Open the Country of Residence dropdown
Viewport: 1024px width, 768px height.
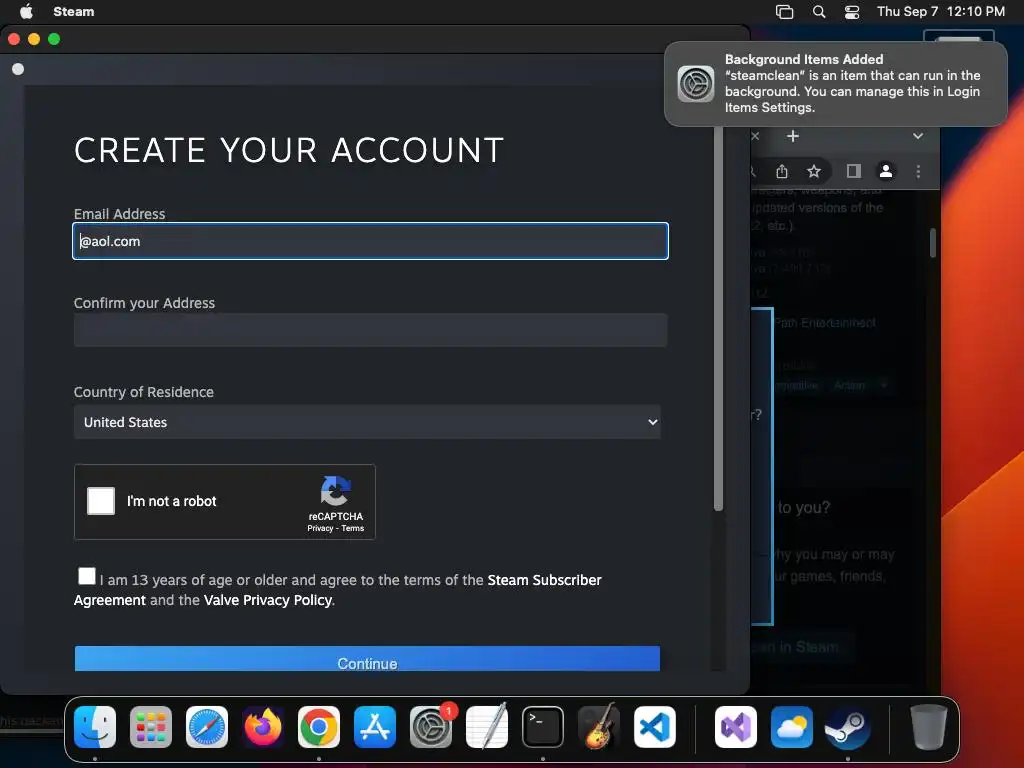pos(367,422)
